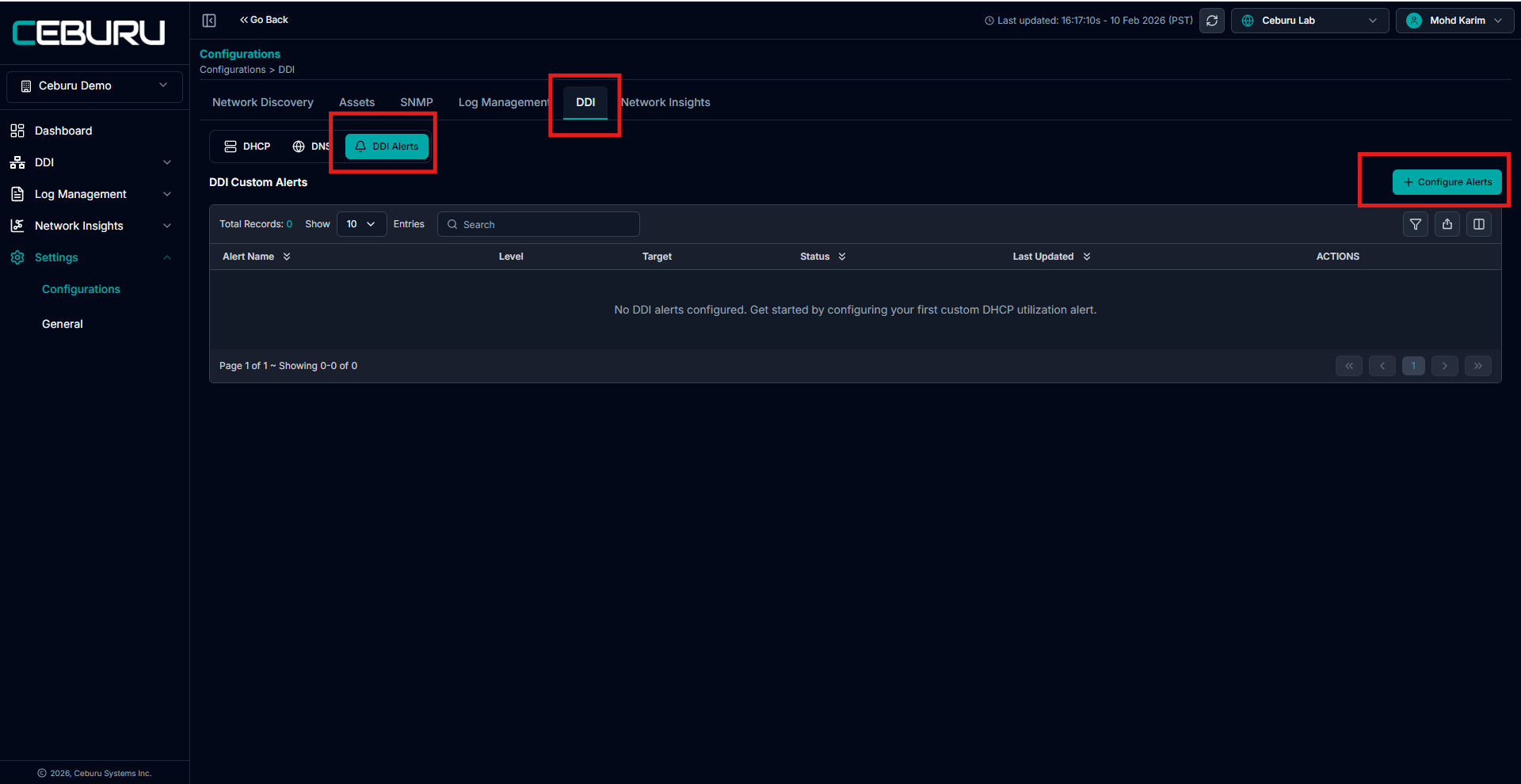
Task: Expand the DDI sidebar chevron
Action: (x=167, y=162)
